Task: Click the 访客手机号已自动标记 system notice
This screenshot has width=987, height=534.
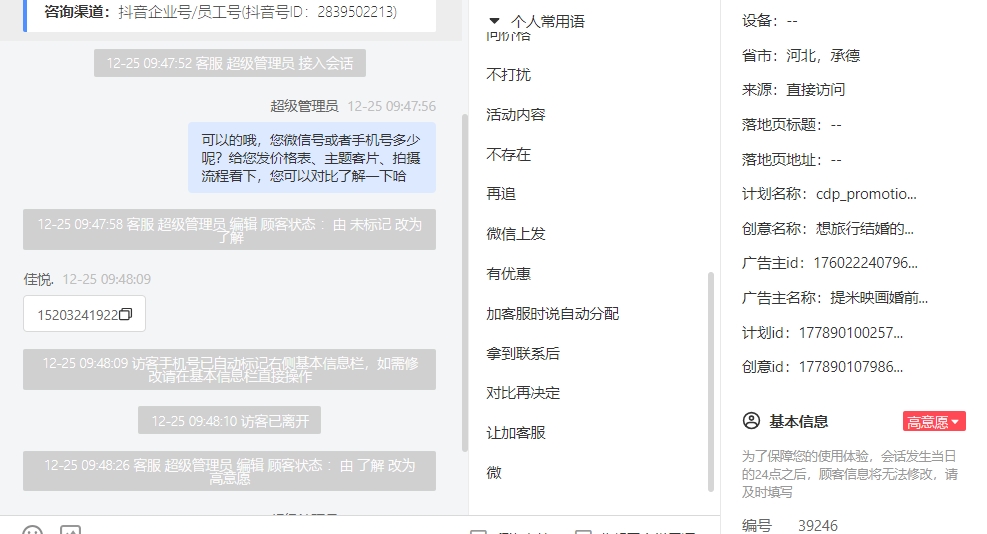Action: click(x=229, y=369)
